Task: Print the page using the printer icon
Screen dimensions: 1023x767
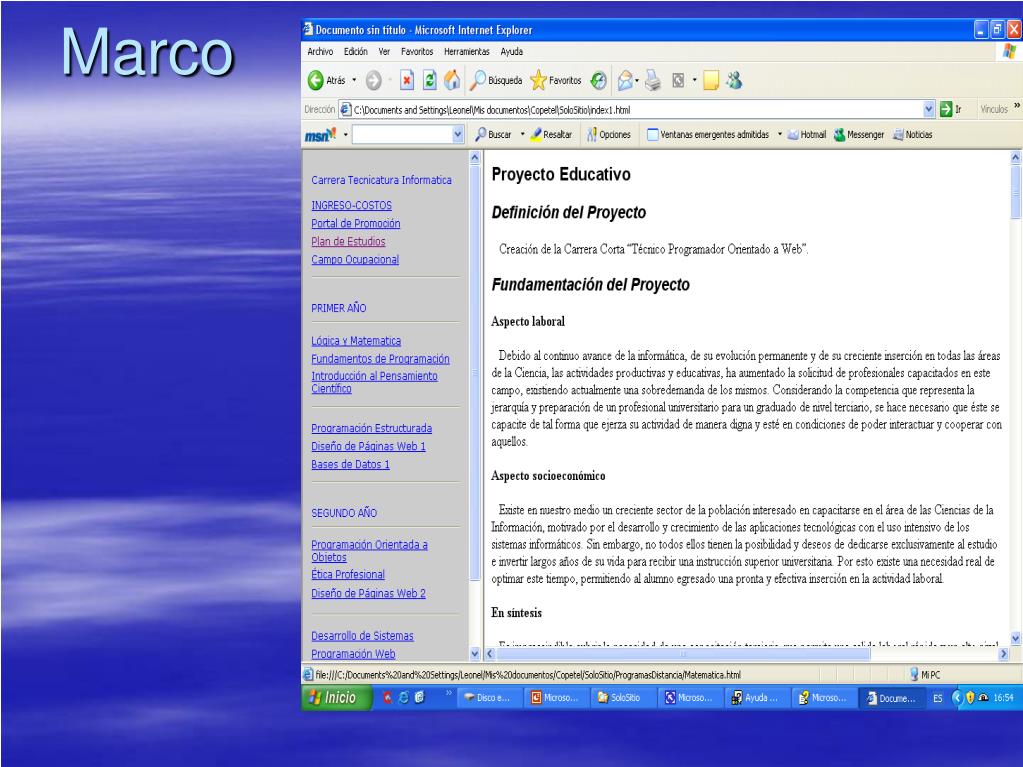Action: pyautogui.click(x=652, y=80)
